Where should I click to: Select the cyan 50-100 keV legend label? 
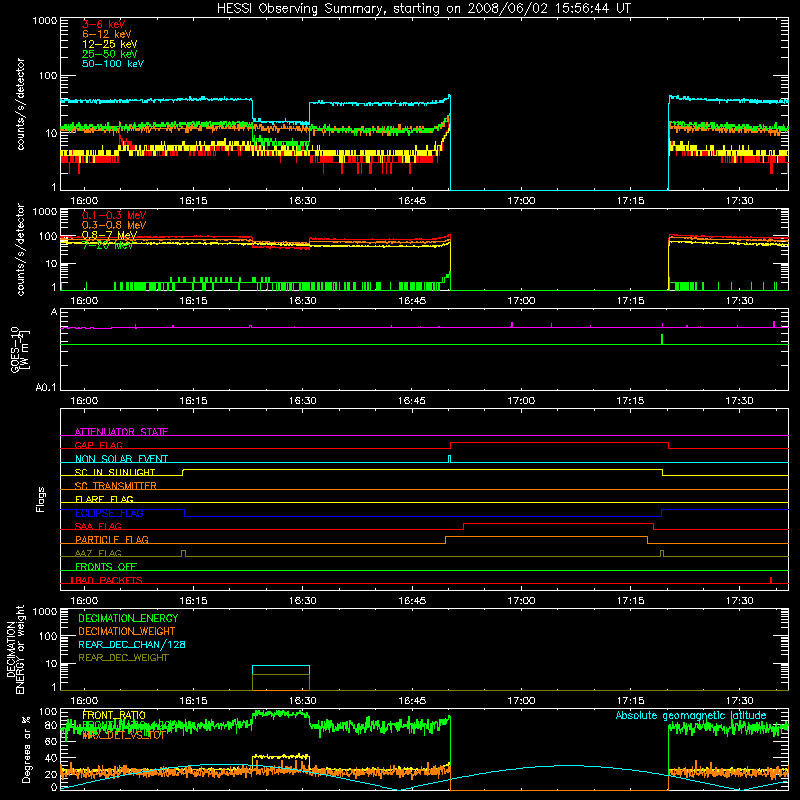113,64
